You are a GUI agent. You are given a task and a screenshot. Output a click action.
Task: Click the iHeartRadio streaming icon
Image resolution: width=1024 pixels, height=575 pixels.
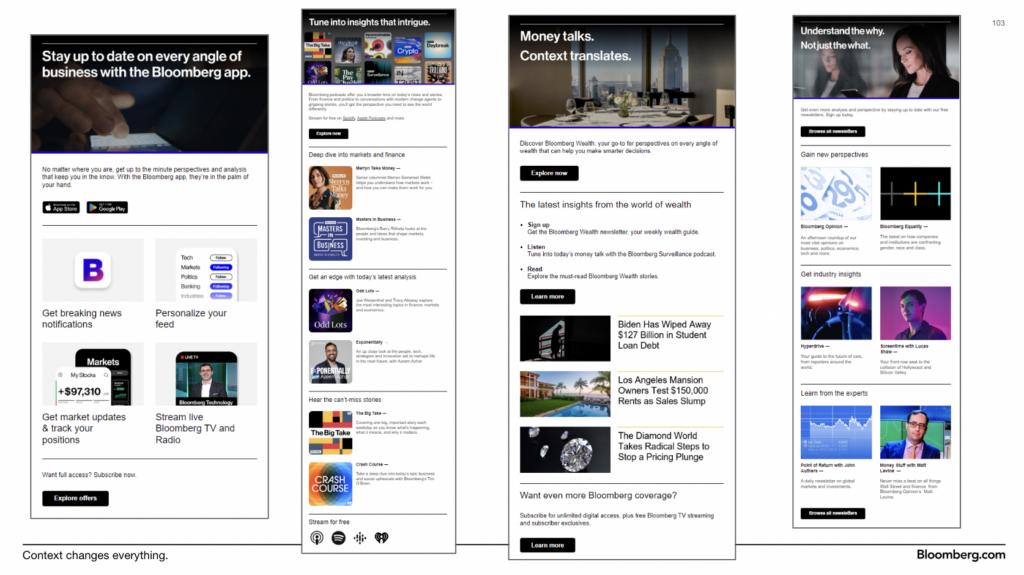point(381,538)
